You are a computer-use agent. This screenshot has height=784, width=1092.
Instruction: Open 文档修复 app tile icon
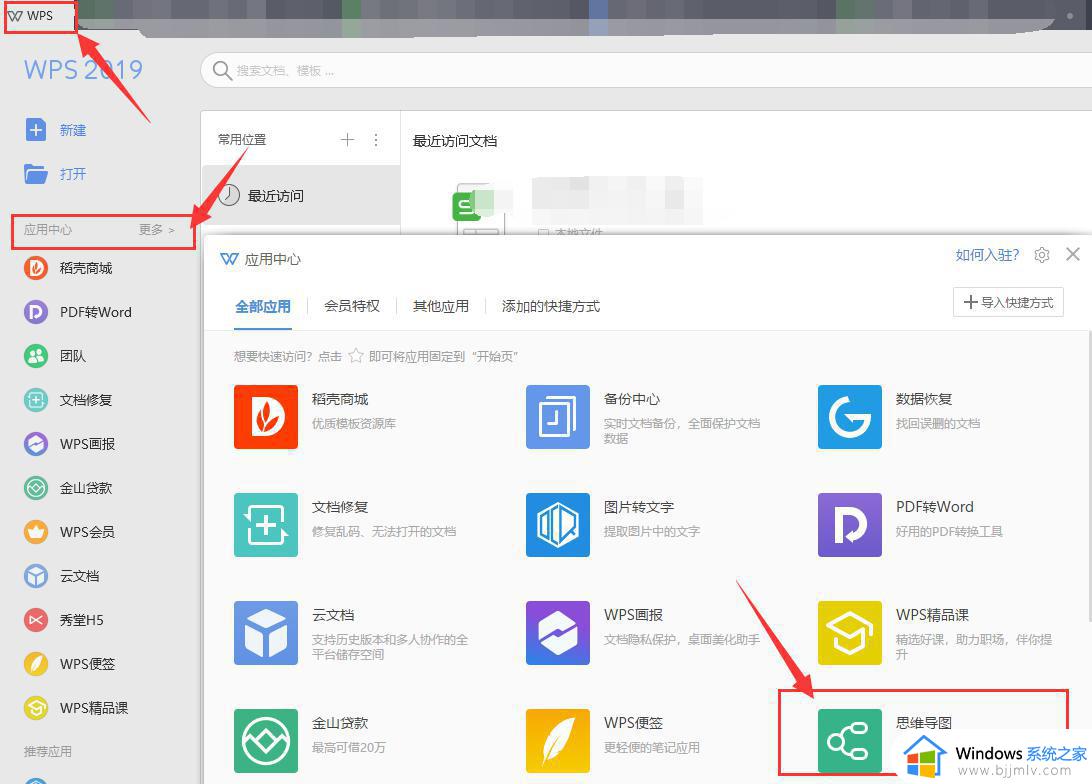tap(266, 525)
